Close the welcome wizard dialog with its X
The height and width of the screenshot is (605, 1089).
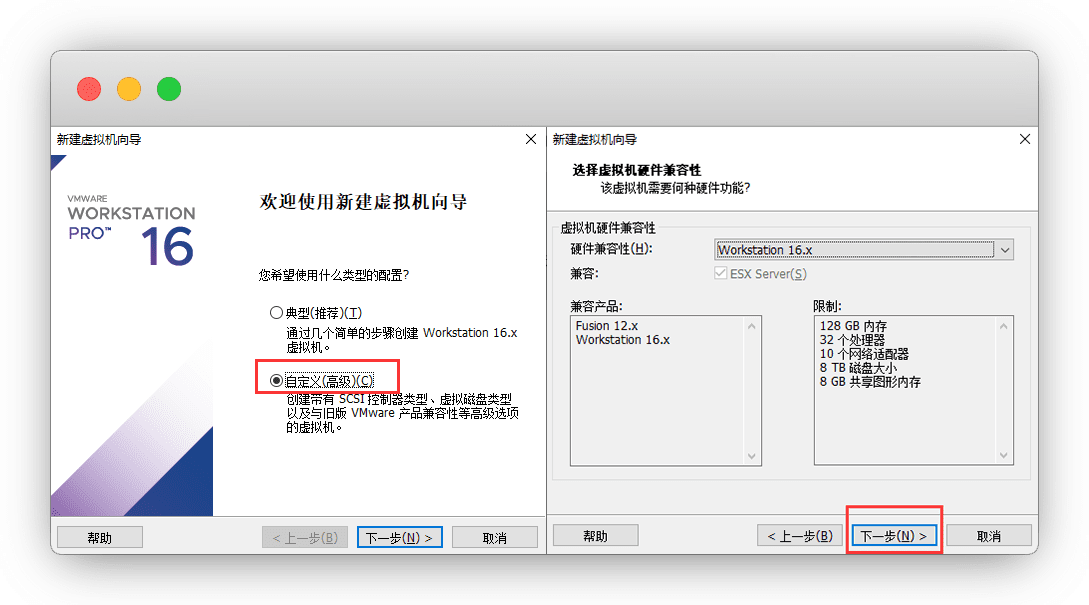[x=531, y=140]
